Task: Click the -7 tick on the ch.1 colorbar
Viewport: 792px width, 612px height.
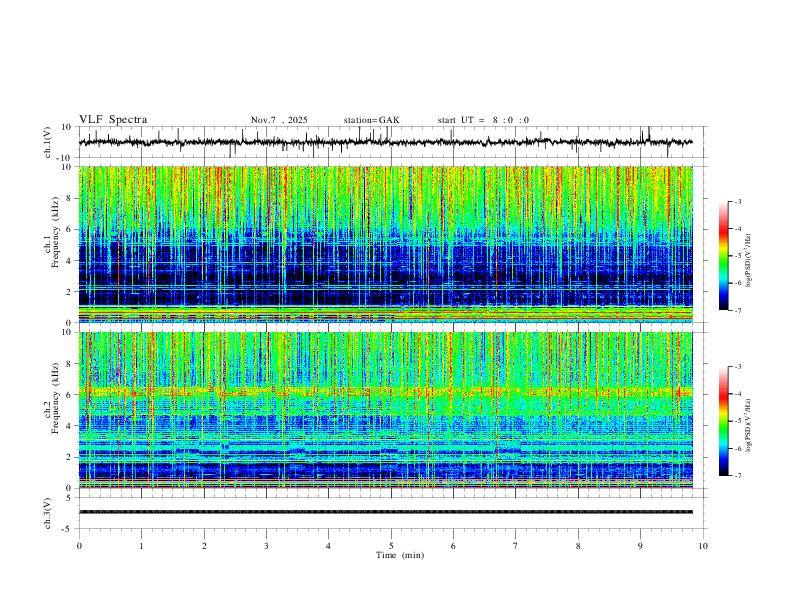Action: tap(738, 311)
